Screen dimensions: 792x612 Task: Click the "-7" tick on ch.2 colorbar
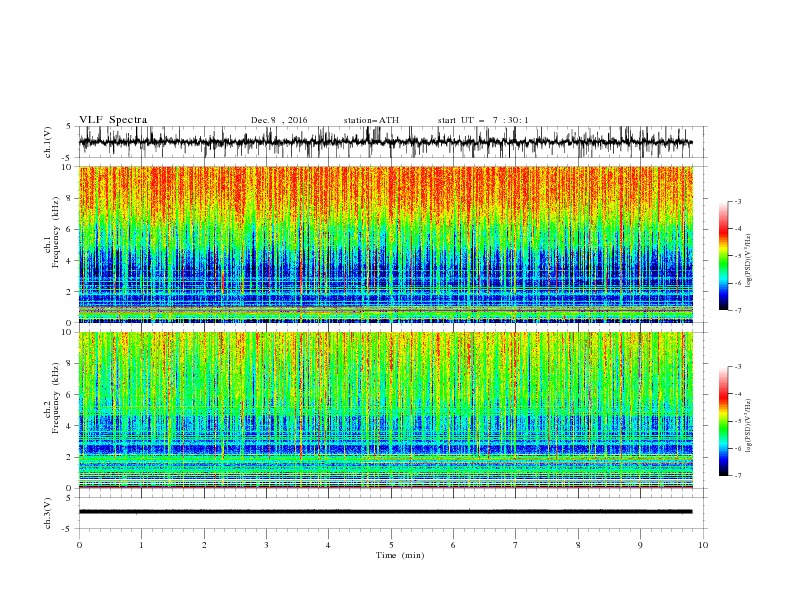[x=737, y=475]
